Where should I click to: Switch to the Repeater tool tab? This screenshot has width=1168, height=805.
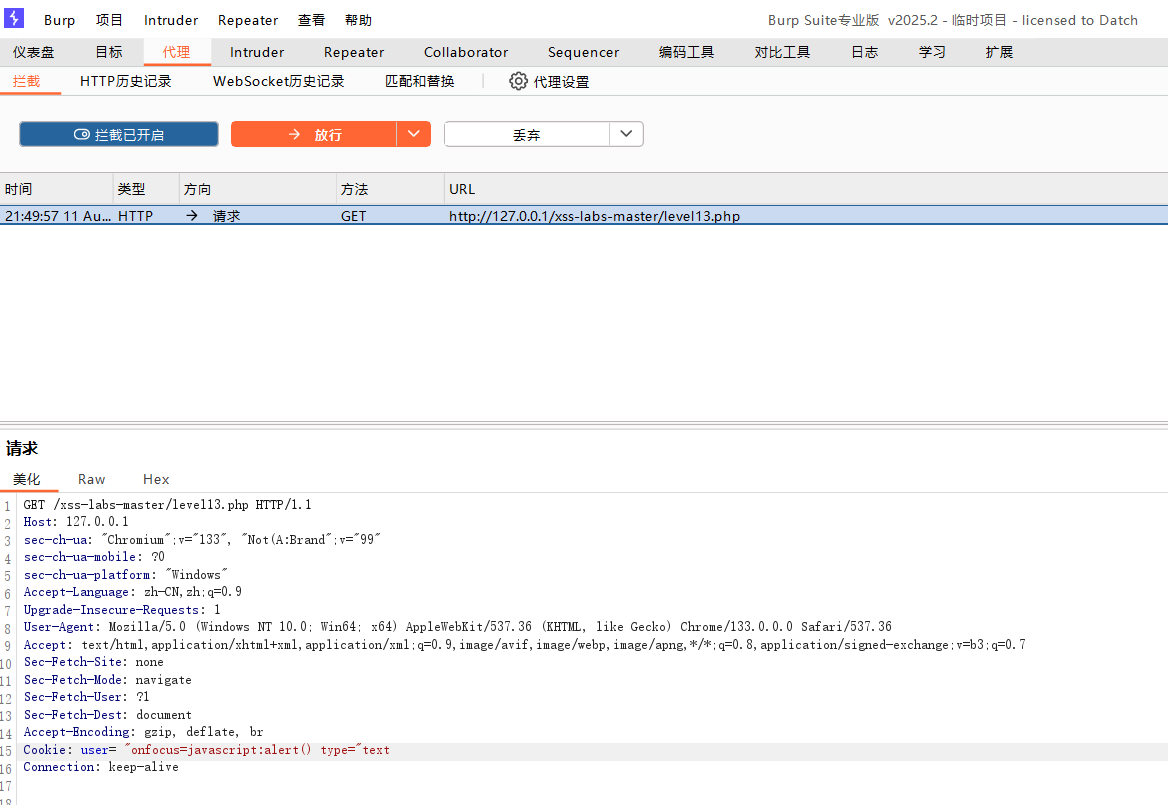tap(354, 52)
